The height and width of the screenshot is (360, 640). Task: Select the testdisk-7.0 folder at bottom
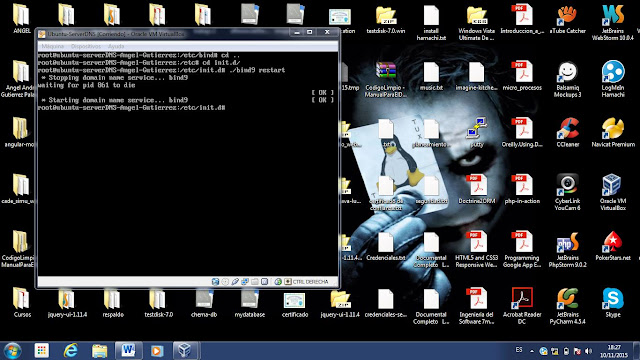tap(158, 303)
